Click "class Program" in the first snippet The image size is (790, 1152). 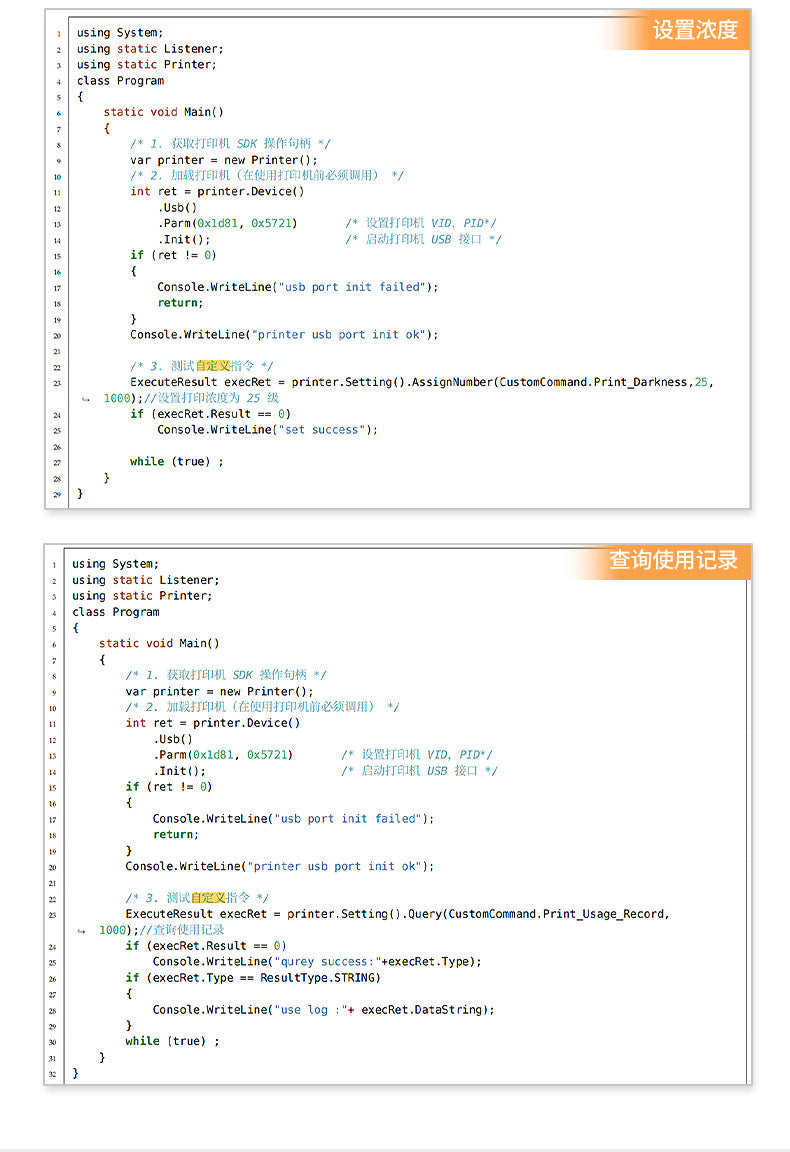coord(121,81)
